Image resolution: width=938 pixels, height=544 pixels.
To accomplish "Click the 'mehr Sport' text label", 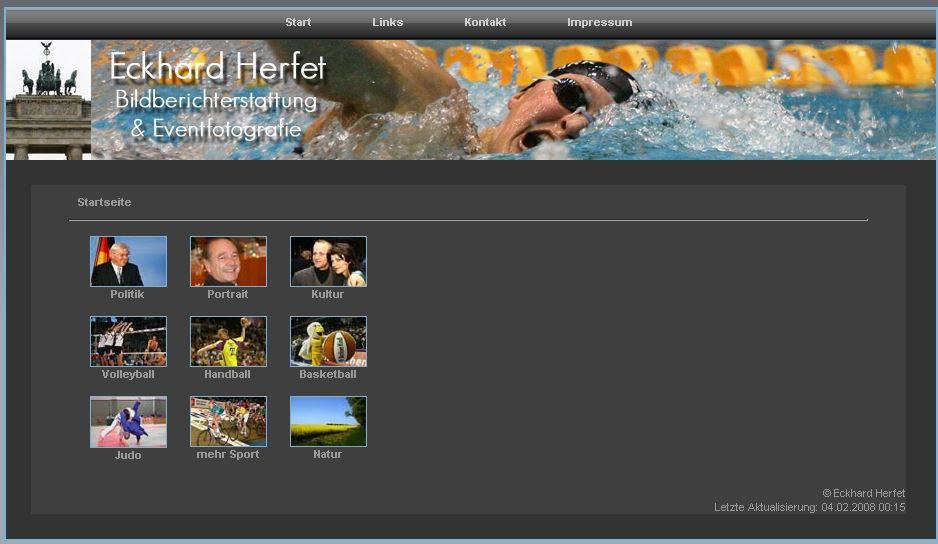I will pos(227,455).
